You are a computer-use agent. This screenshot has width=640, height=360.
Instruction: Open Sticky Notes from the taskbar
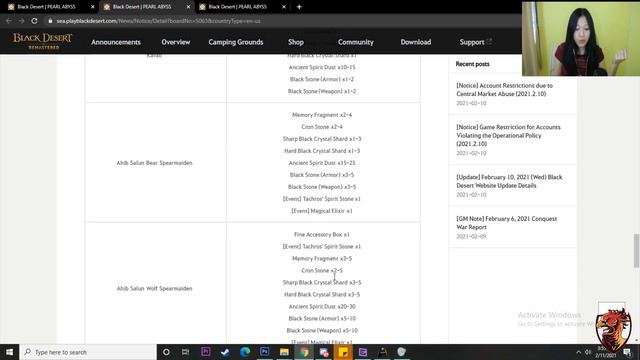343,352
